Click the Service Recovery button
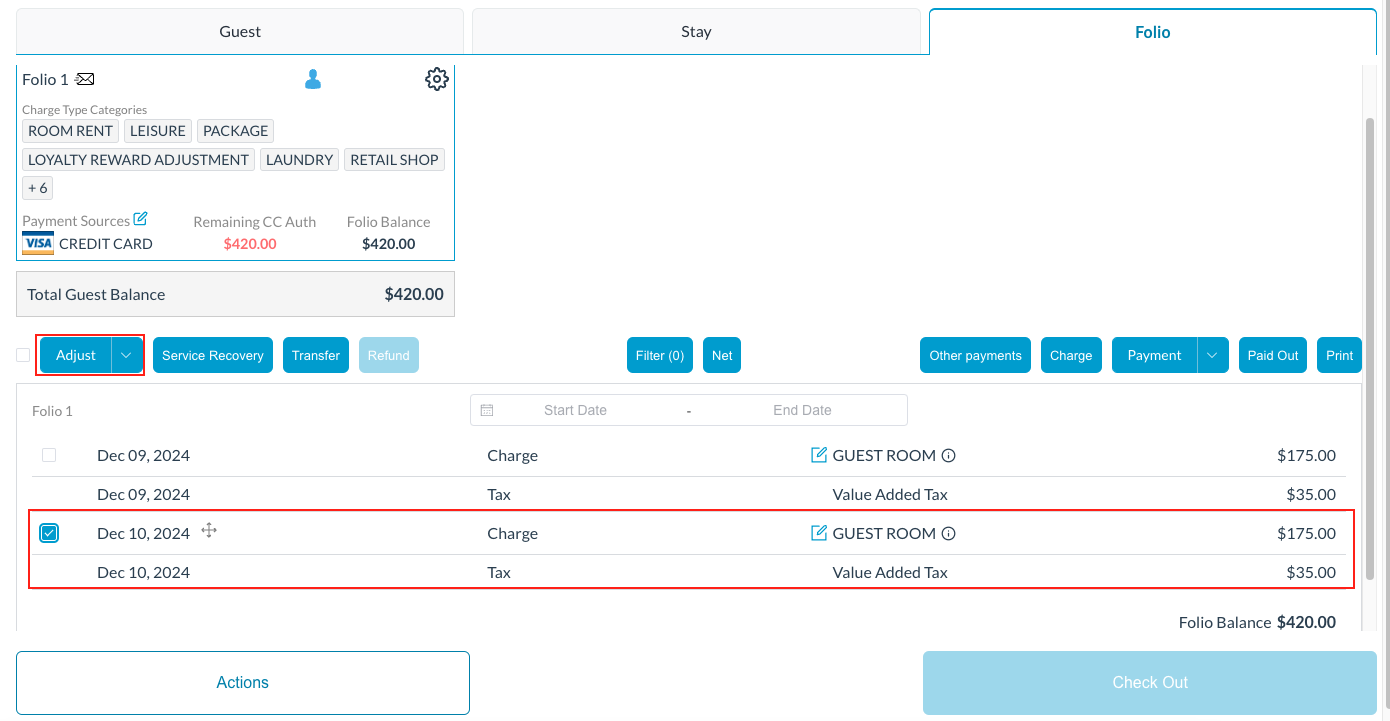Image resolution: width=1390 pixels, height=721 pixels. coord(213,355)
